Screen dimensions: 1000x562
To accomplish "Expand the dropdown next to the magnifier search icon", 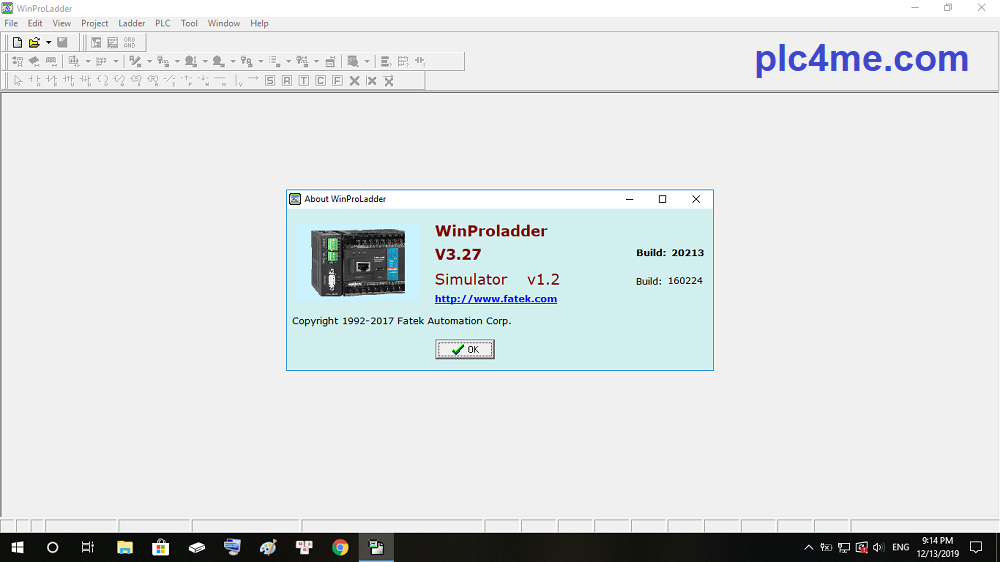I will (x=367, y=61).
